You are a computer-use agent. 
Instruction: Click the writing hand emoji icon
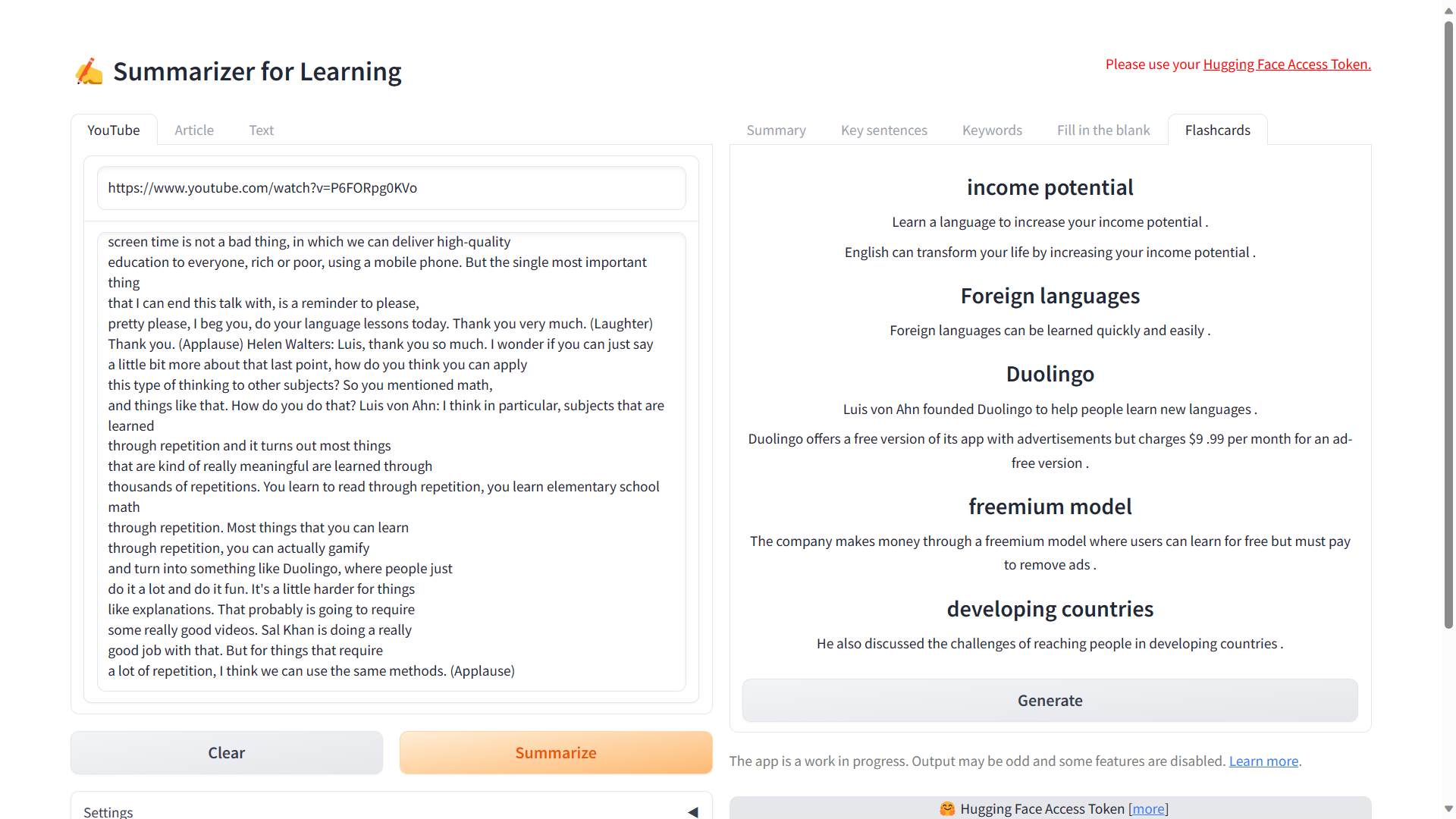coord(89,71)
